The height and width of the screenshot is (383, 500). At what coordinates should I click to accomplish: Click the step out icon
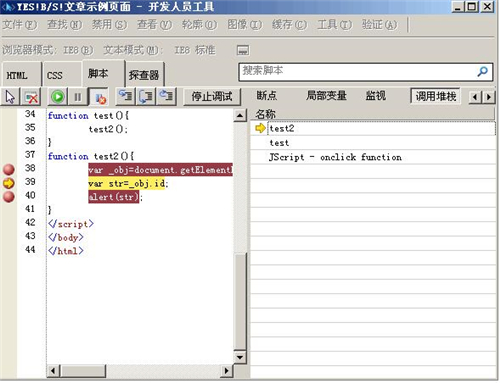pyautogui.click(x=166, y=96)
